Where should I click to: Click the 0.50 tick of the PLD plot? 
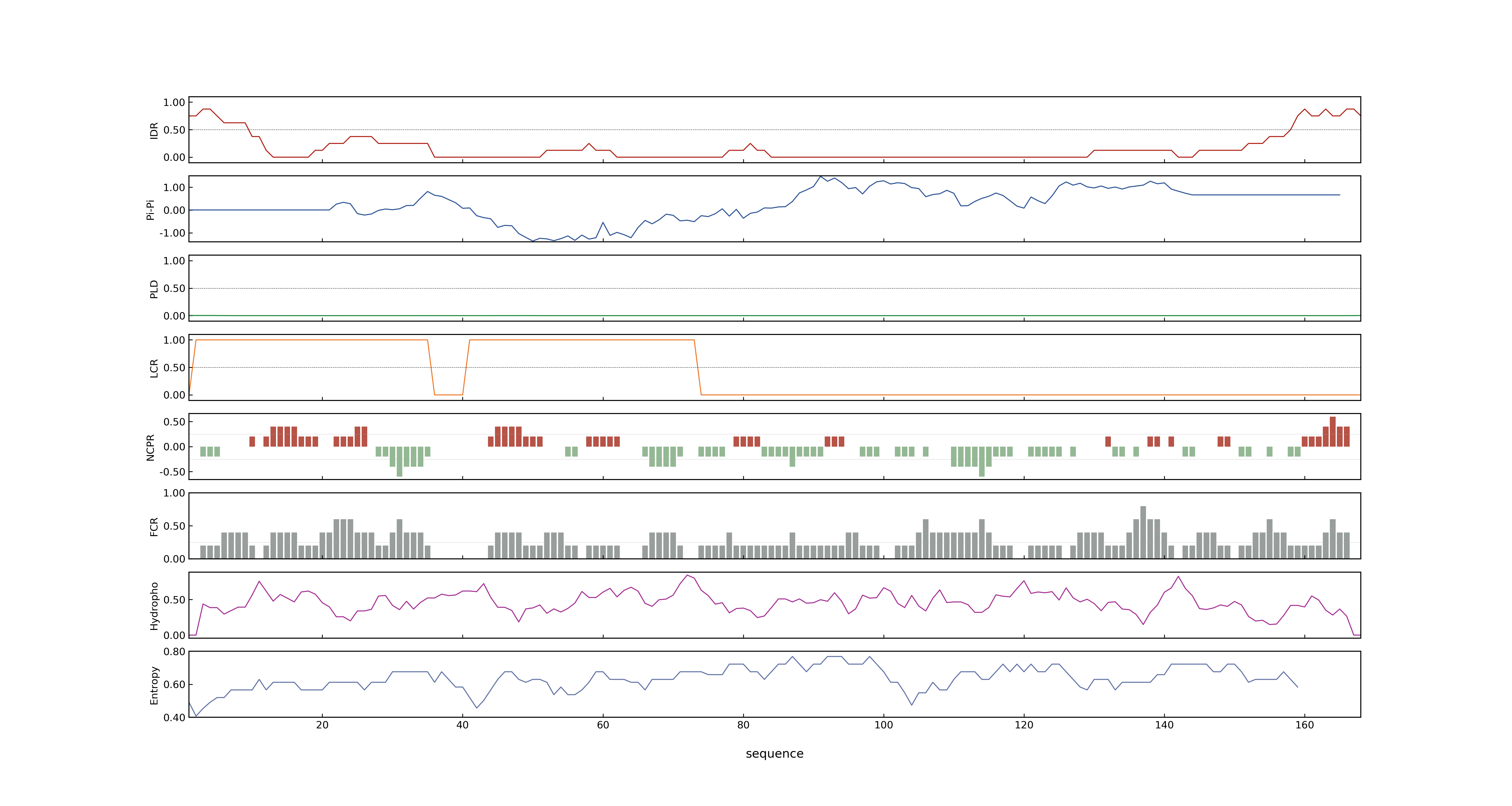(174, 288)
